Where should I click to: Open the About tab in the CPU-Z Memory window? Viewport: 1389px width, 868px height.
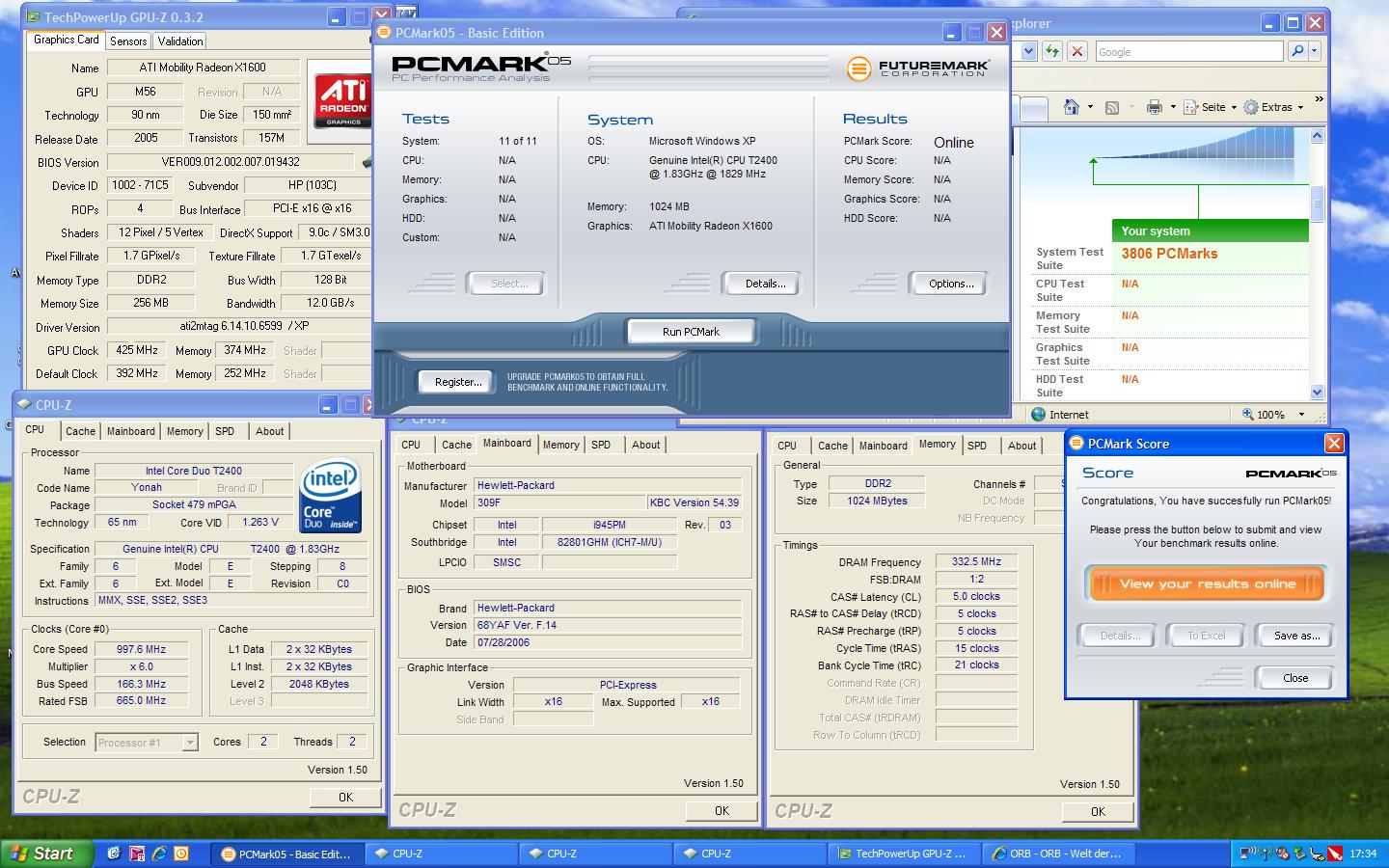[x=1022, y=446]
